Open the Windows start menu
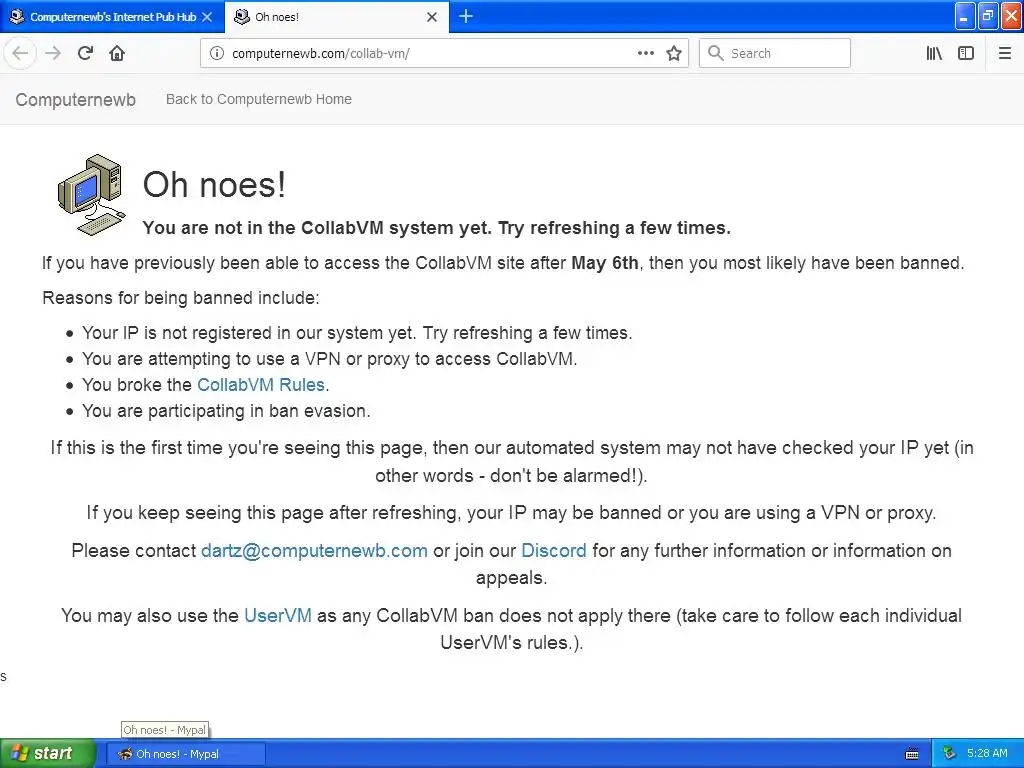 [x=47, y=754]
